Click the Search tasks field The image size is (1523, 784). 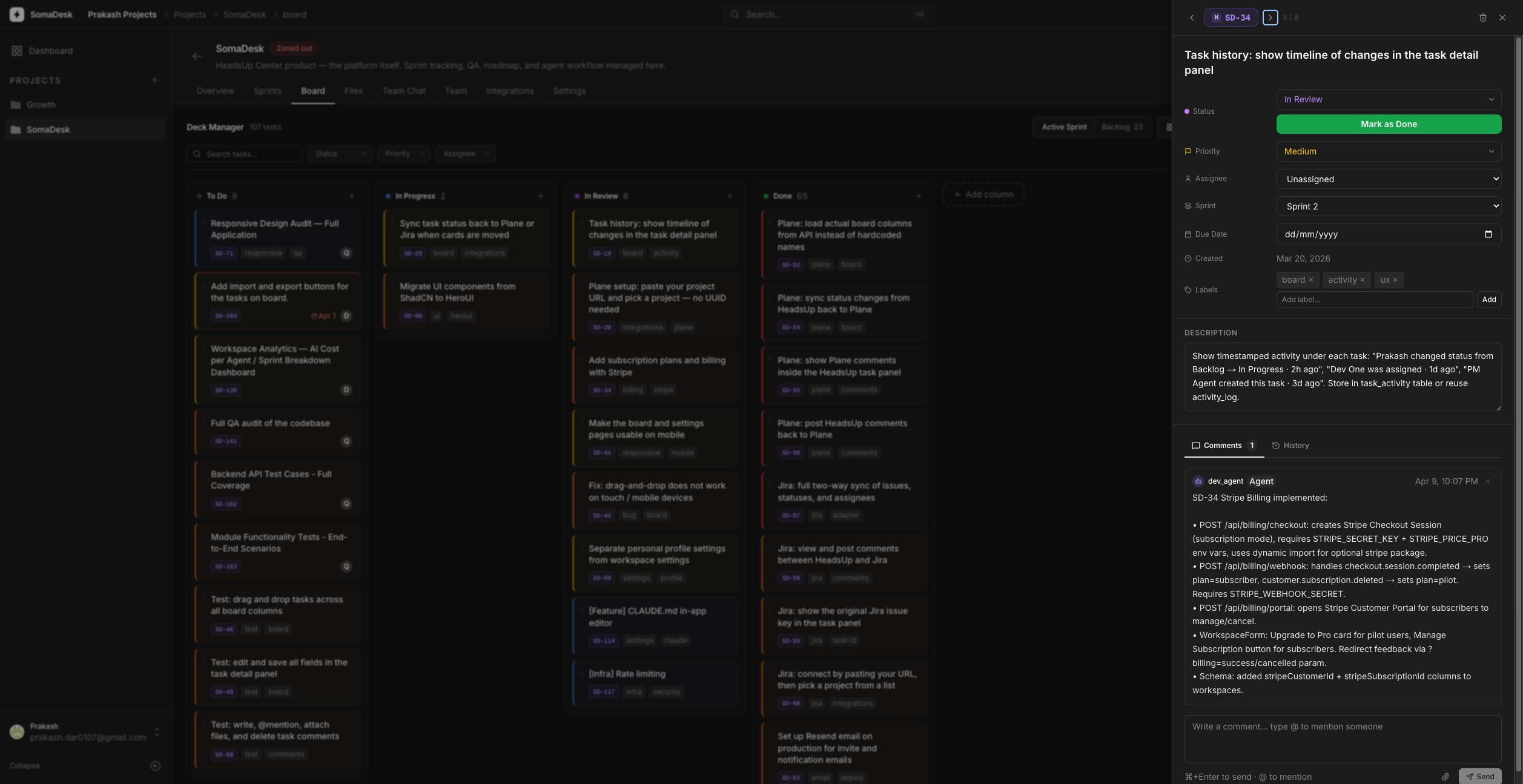(x=245, y=154)
